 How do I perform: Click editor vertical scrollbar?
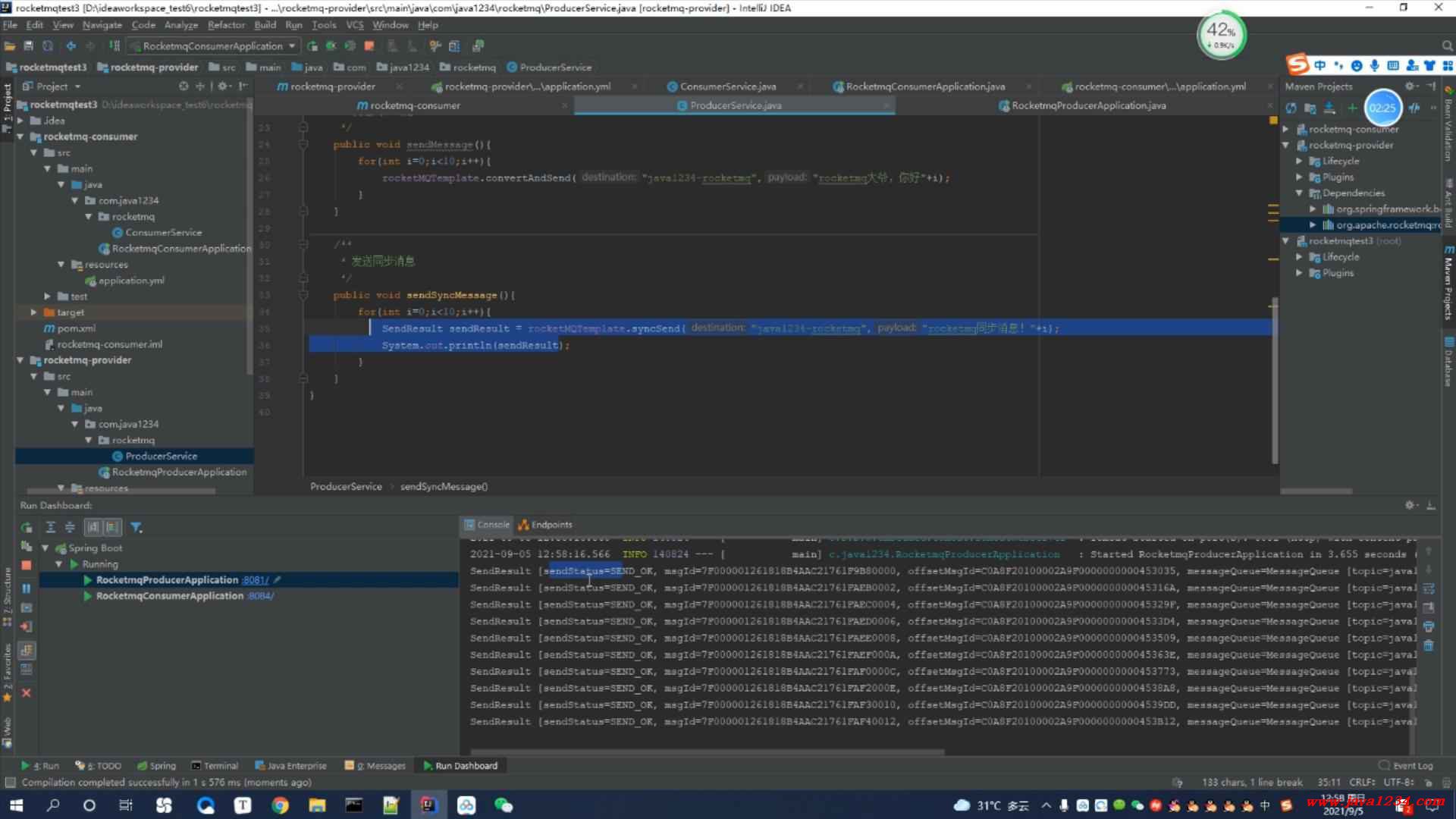[x=1275, y=379]
